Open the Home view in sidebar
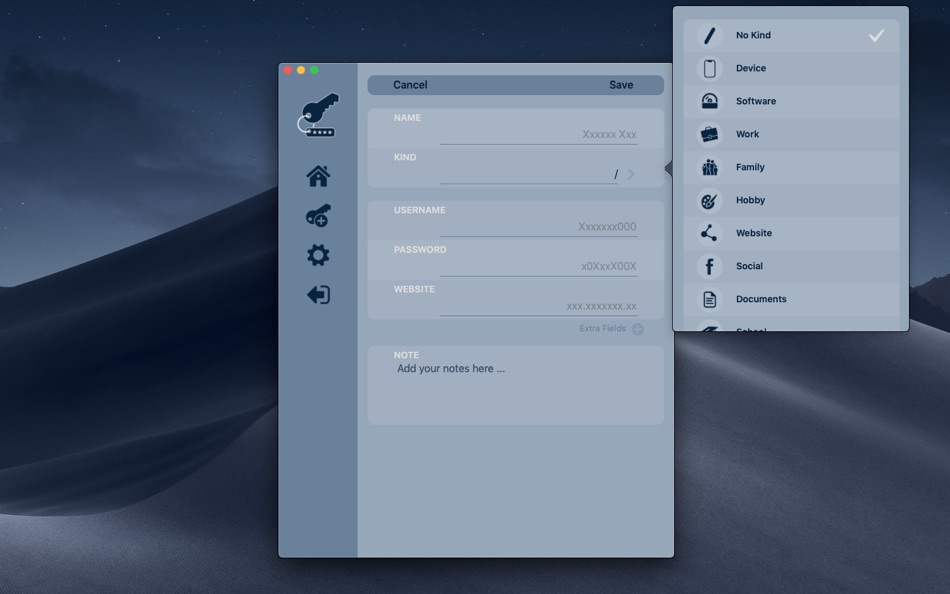Image resolution: width=950 pixels, height=594 pixels. click(318, 176)
